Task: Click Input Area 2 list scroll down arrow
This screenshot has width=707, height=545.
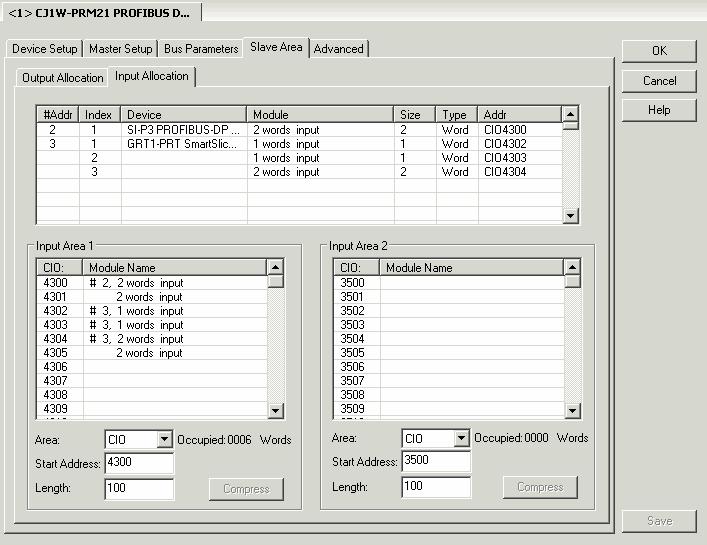Action: click(572, 411)
